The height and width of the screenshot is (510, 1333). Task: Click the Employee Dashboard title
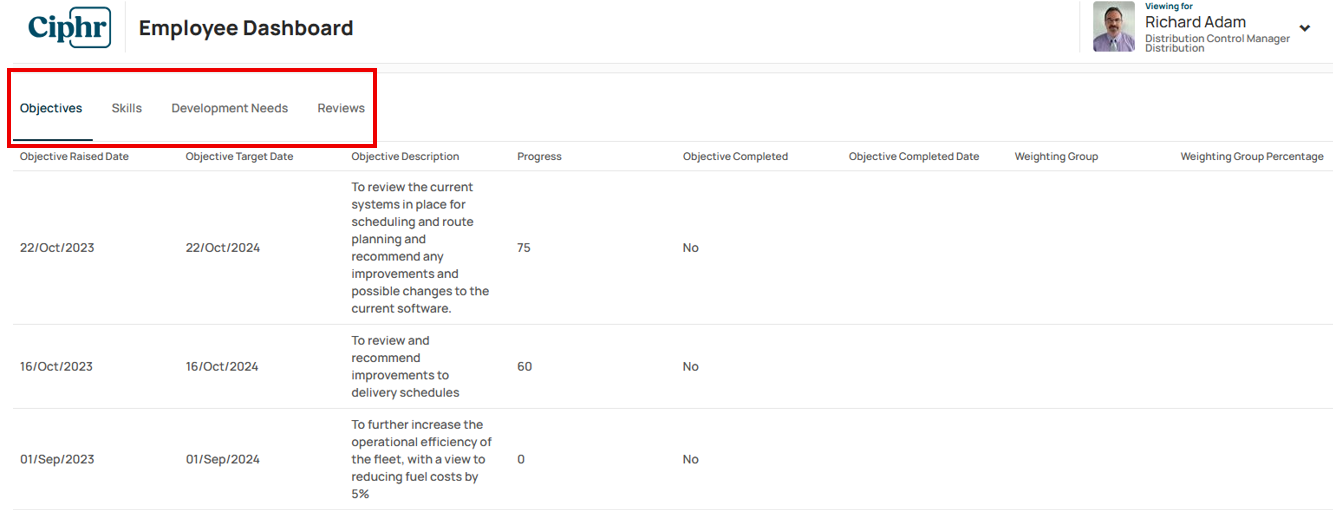[246, 28]
